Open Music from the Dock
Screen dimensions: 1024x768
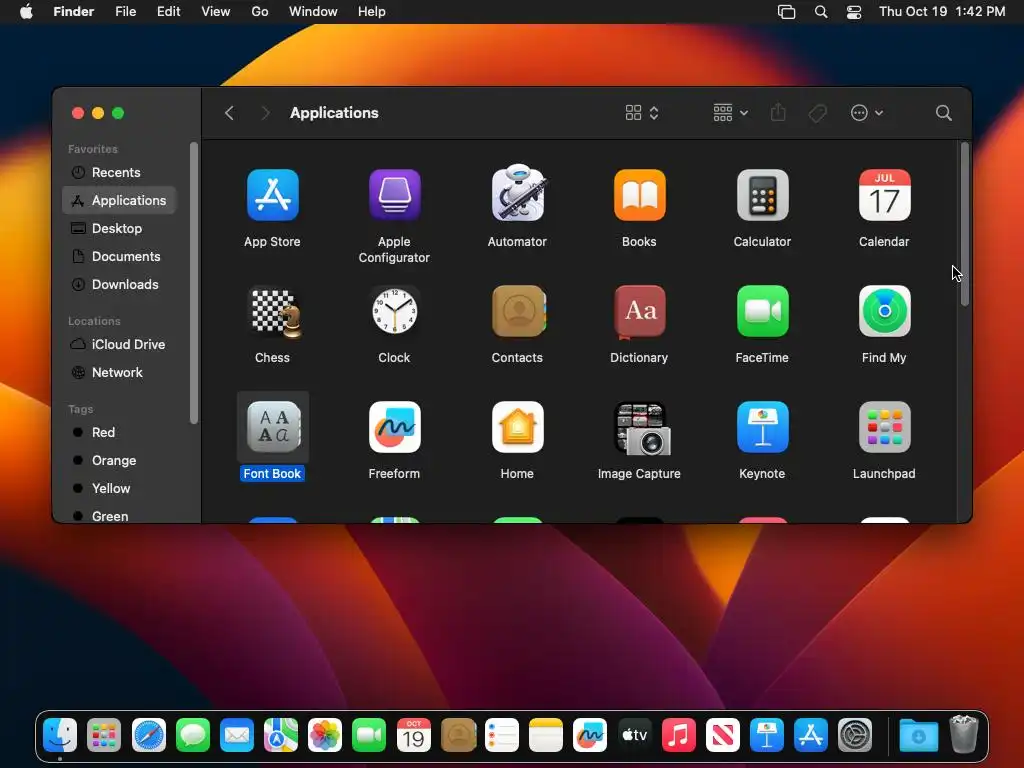(x=679, y=736)
